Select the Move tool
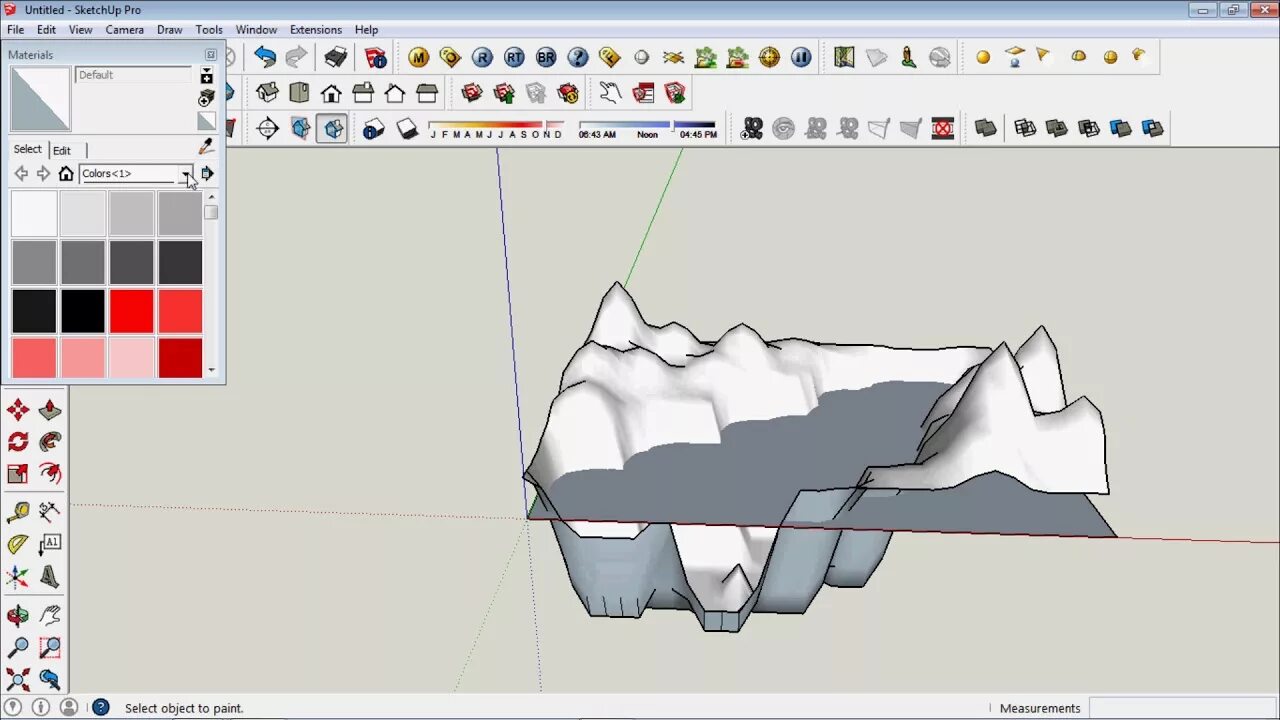This screenshot has width=1280, height=720. pyautogui.click(x=17, y=410)
